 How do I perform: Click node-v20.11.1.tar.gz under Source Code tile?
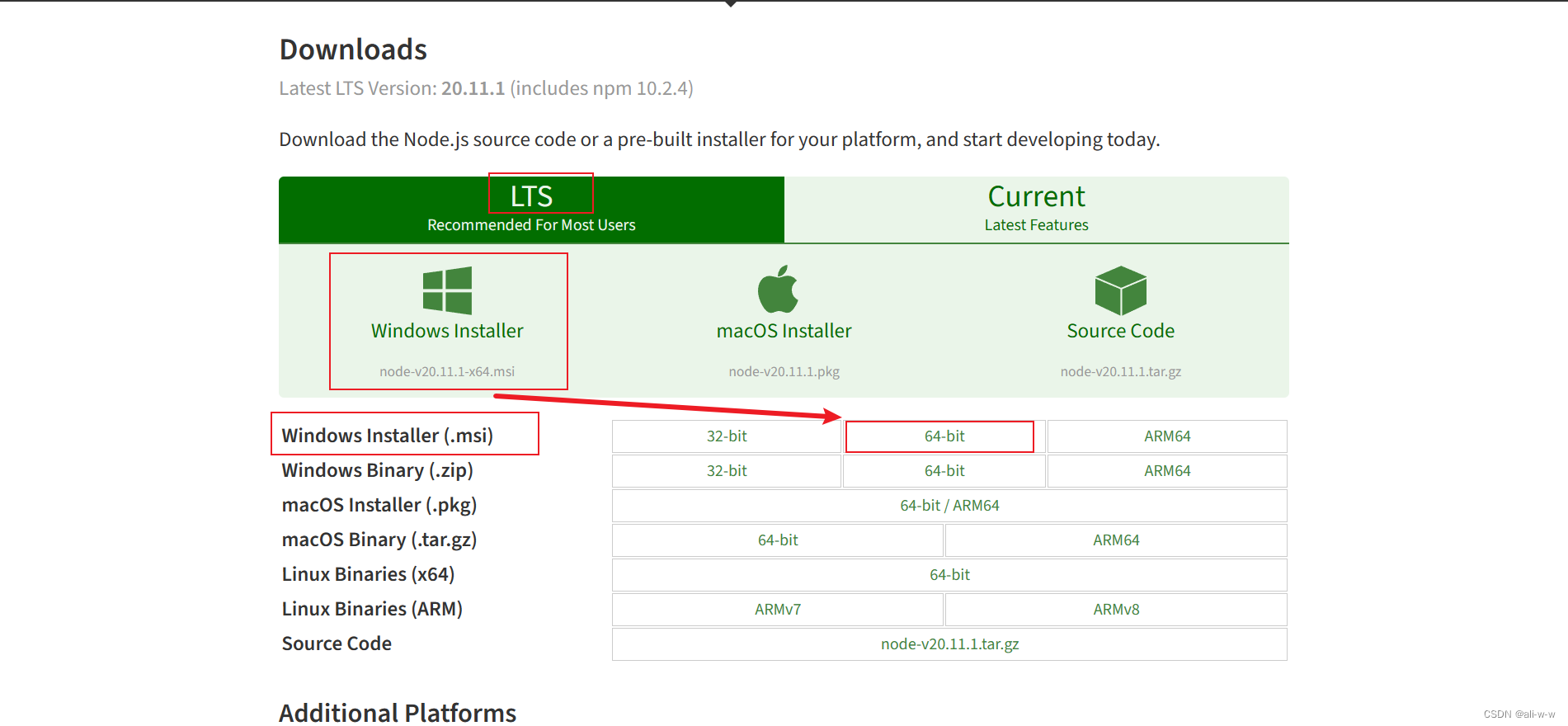coord(1120,371)
